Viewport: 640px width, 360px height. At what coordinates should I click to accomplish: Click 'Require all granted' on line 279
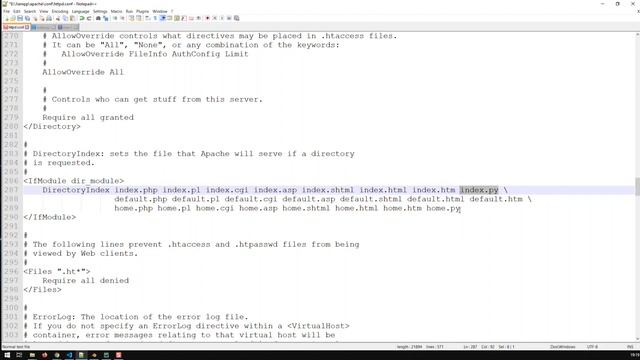click(x=88, y=118)
